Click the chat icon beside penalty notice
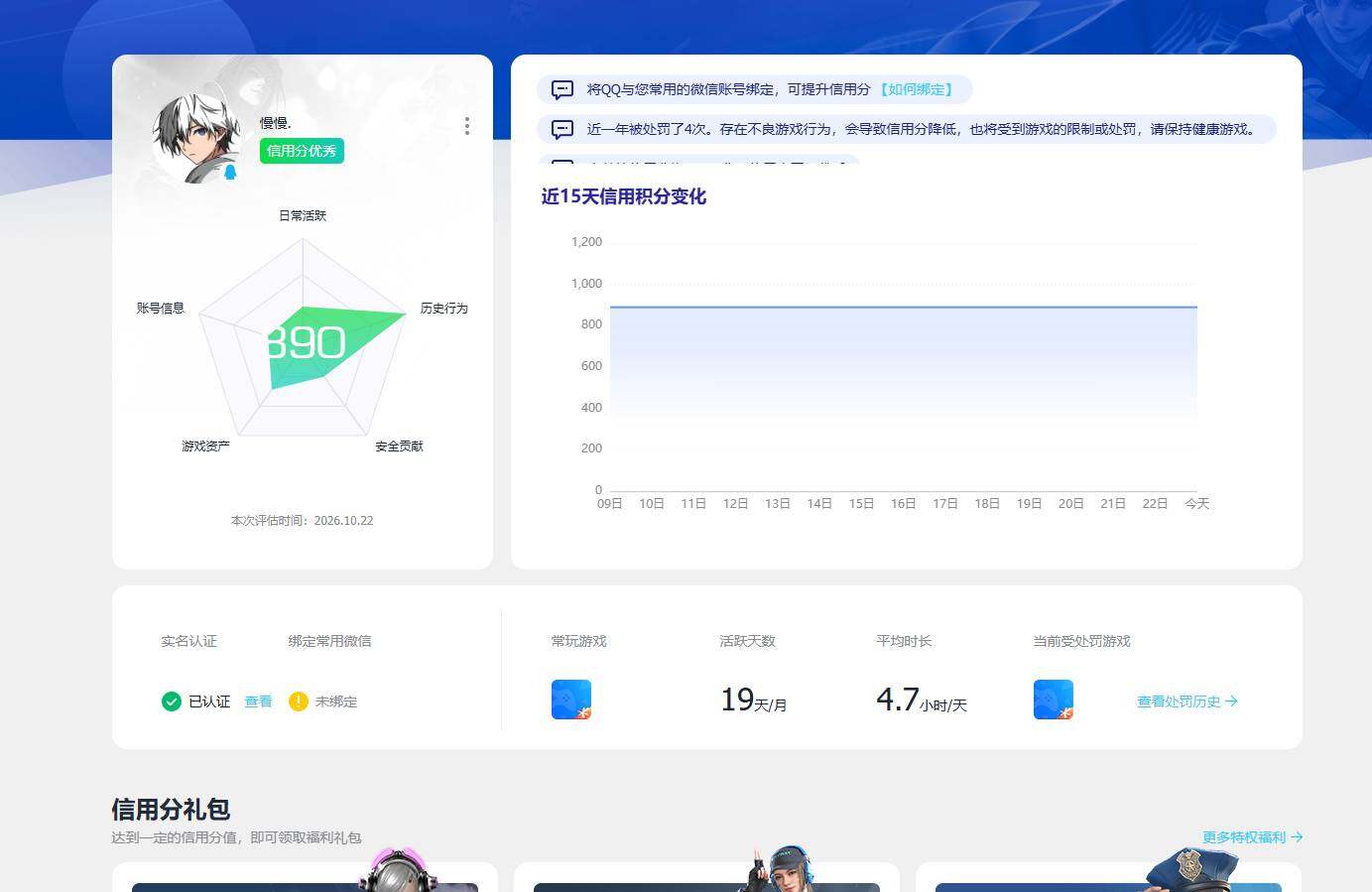 click(x=561, y=129)
